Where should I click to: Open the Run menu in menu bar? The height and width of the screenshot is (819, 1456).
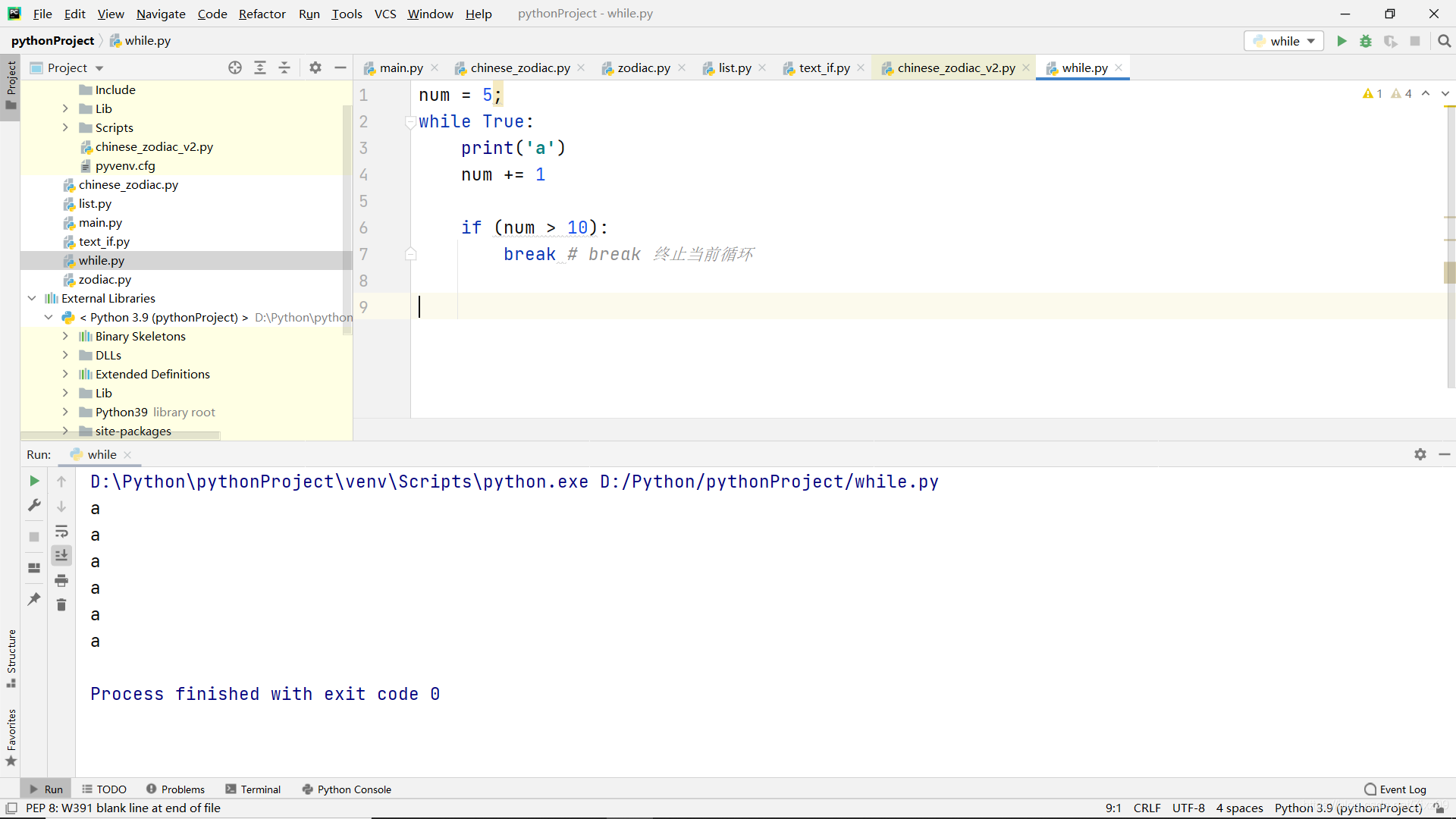309,13
